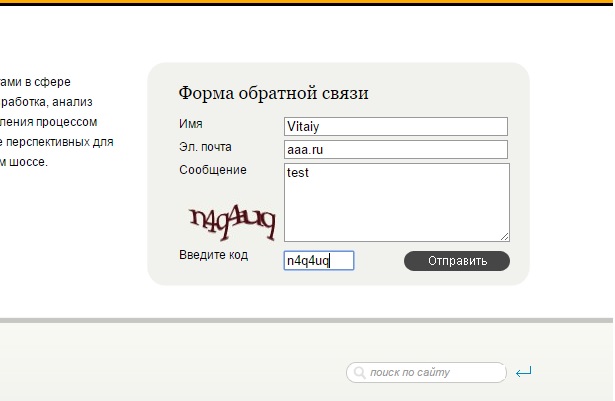Click the text line ending with шоссе
The image size is (615, 401).
coord(24,161)
